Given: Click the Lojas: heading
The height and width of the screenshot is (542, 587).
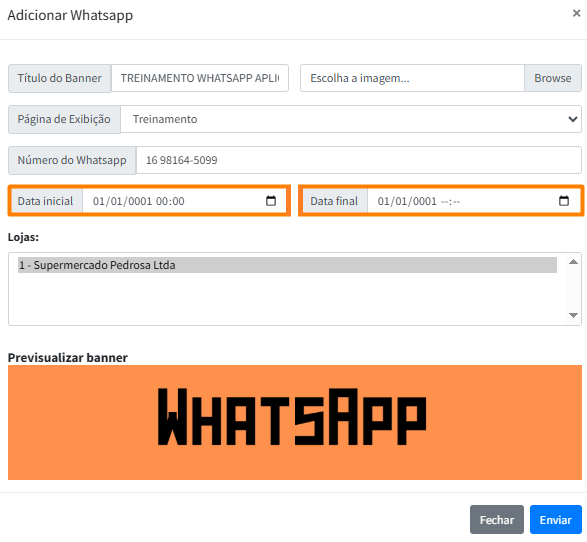Looking at the screenshot, I should (23, 237).
